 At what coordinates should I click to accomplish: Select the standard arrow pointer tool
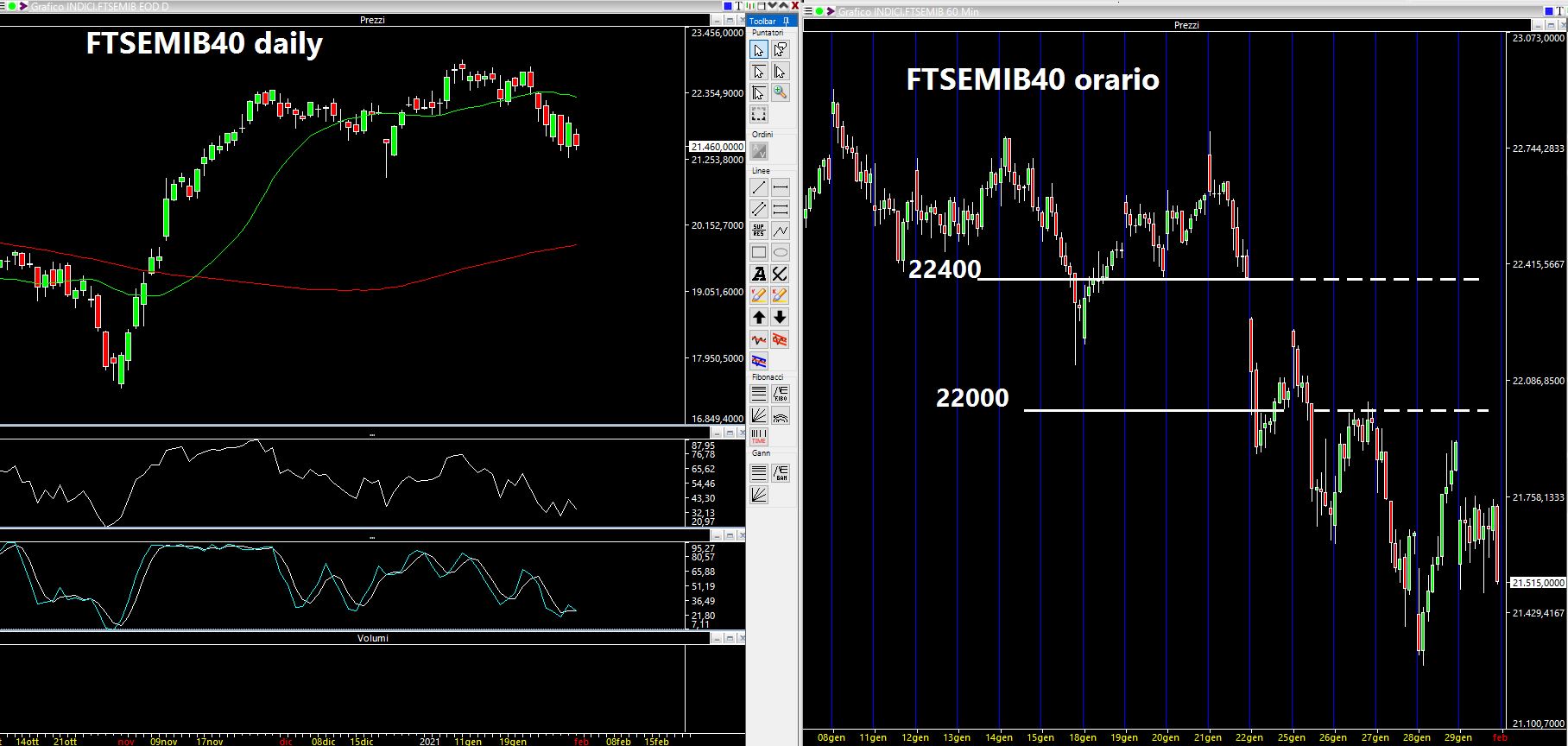[x=758, y=50]
